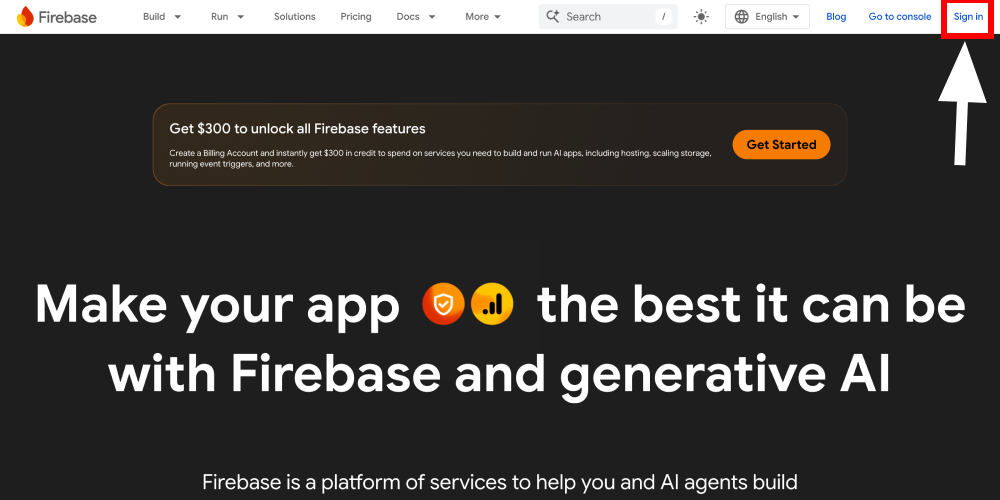
Task: Click the sparkle magnifier search icon
Action: point(553,16)
